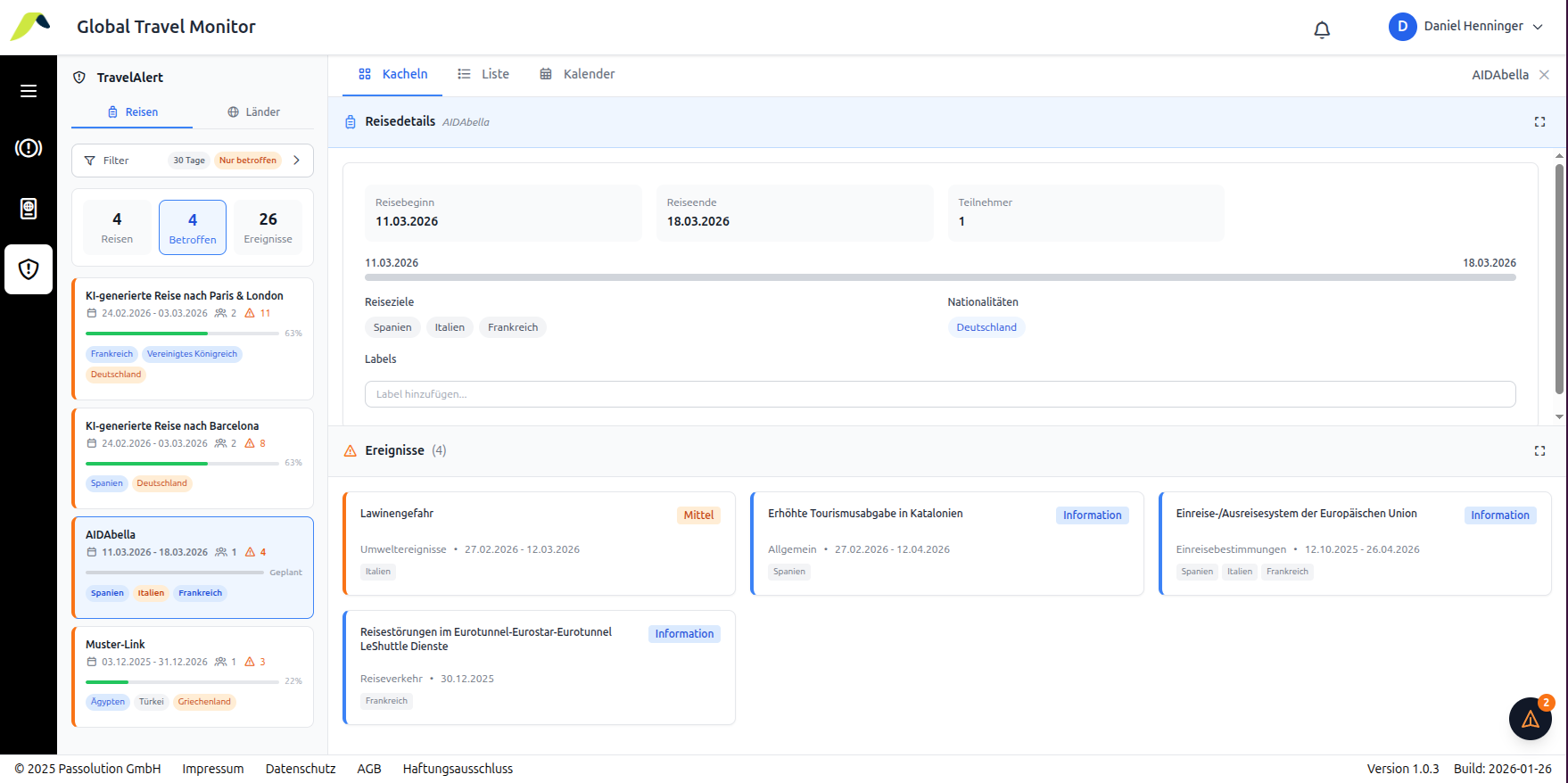Image resolution: width=1568 pixels, height=783 pixels.
Task: Expand Ereignisse panel to fullscreen
Action: click(1539, 451)
